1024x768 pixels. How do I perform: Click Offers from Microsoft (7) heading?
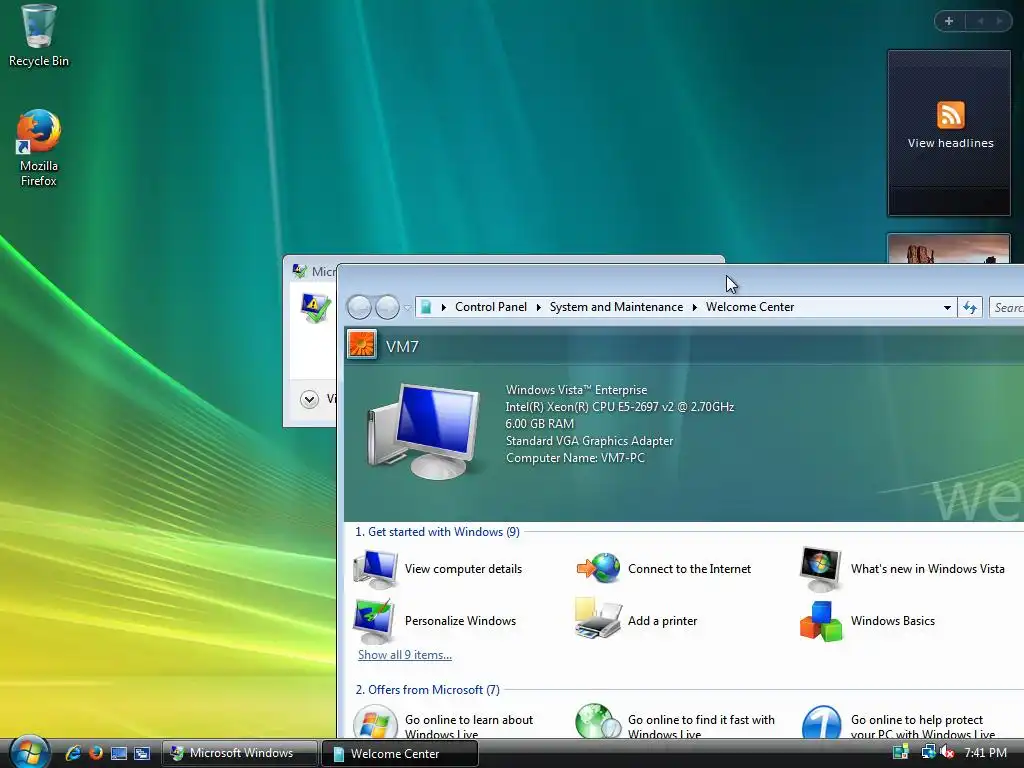click(x=427, y=690)
